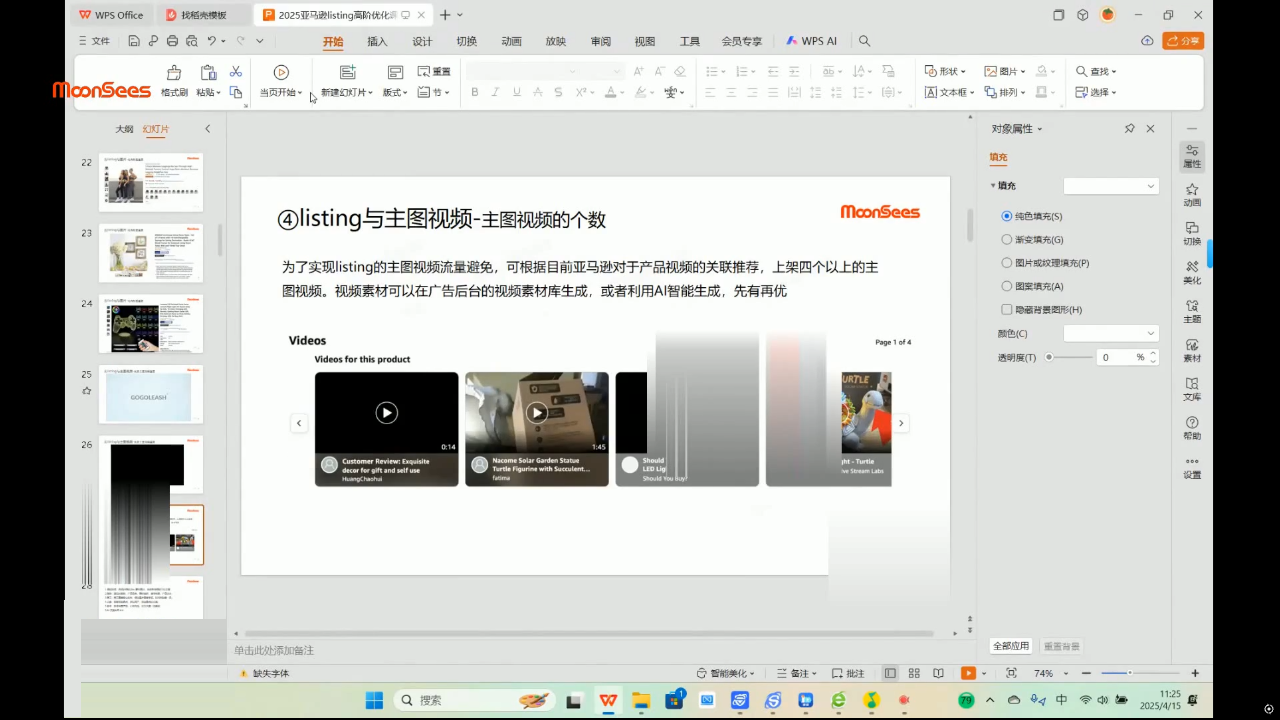Enable Hide background graphics (隐藏背景图形) checkbox
This screenshot has height=720, width=1280.
click(x=1007, y=310)
